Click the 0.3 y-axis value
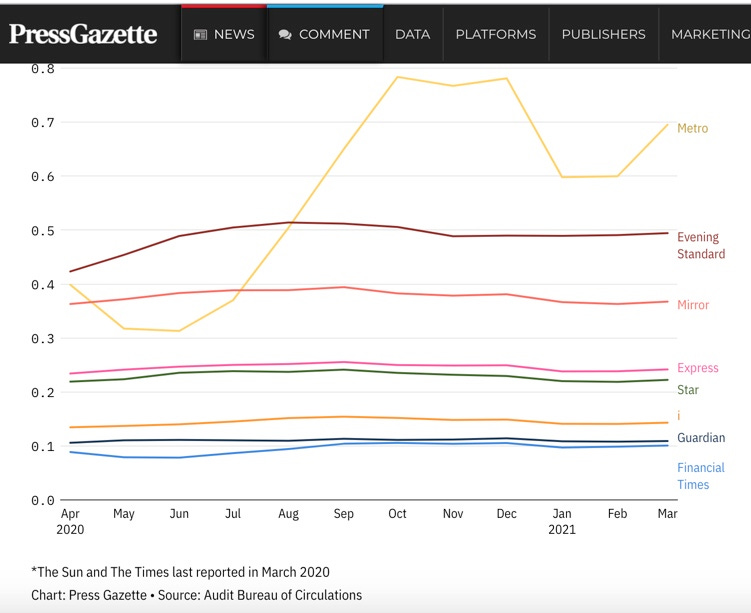Viewport: 751px width, 613px height. coord(43,339)
